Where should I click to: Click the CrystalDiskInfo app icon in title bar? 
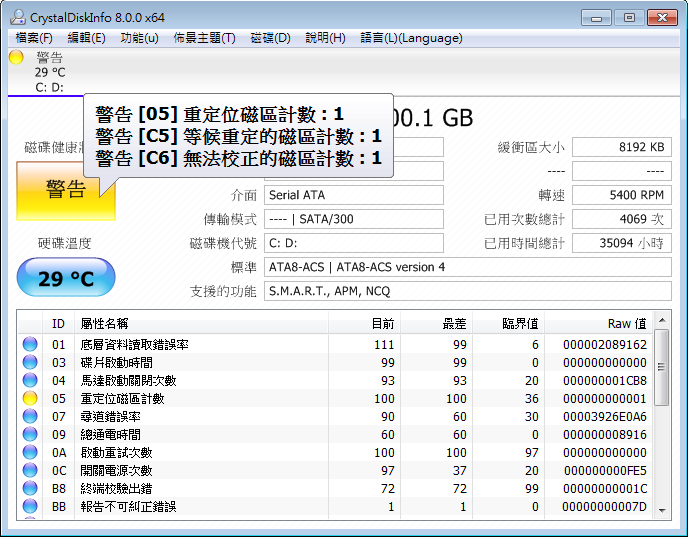pyautogui.click(x=18, y=18)
